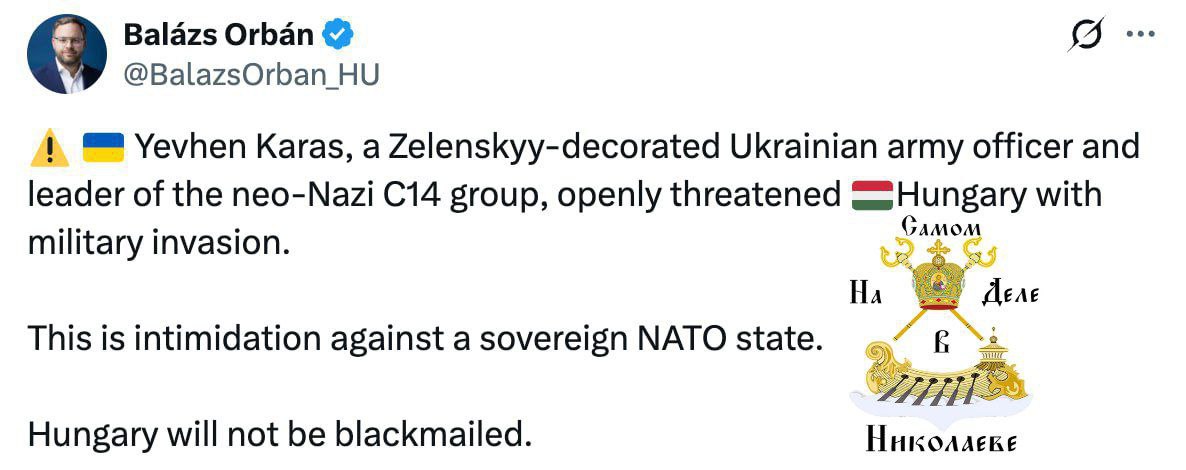Click the watermark word "Николаеве"
Screen dimensions: 1186x470
(x=939, y=441)
